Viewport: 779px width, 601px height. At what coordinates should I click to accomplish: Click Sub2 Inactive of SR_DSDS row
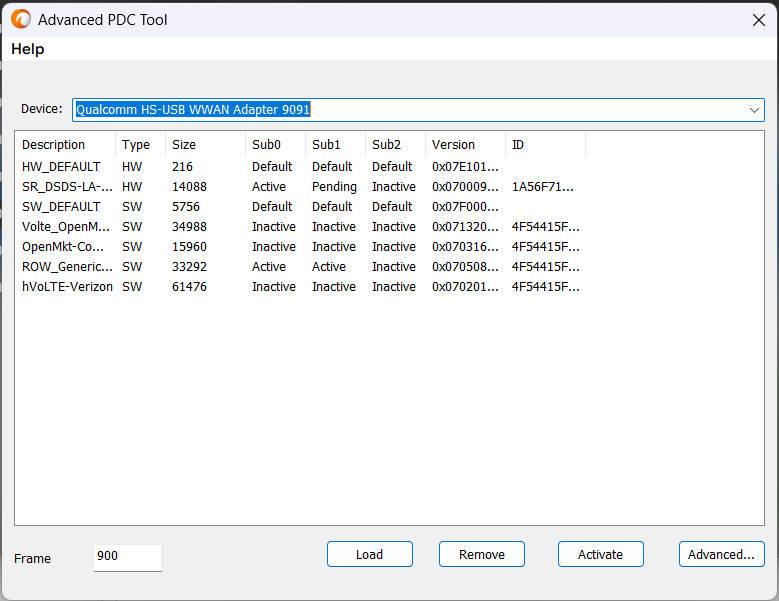click(x=394, y=187)
